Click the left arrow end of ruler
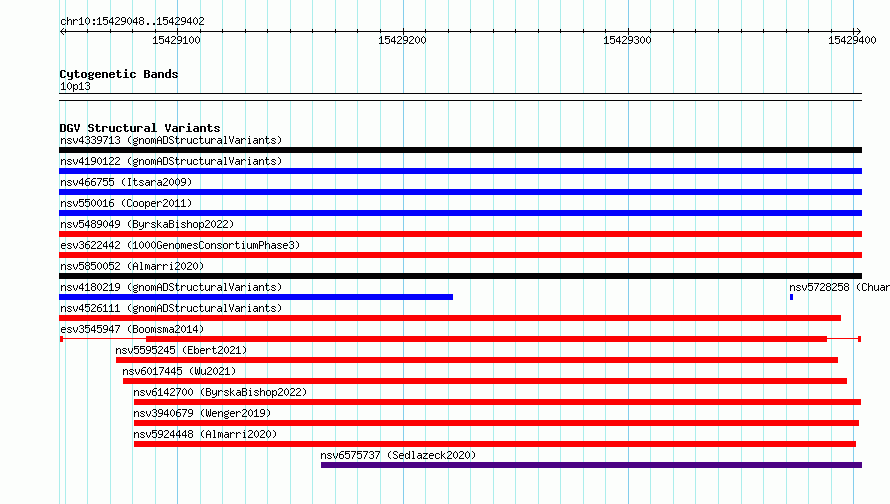The image size is (890, 504). [63, 31]
